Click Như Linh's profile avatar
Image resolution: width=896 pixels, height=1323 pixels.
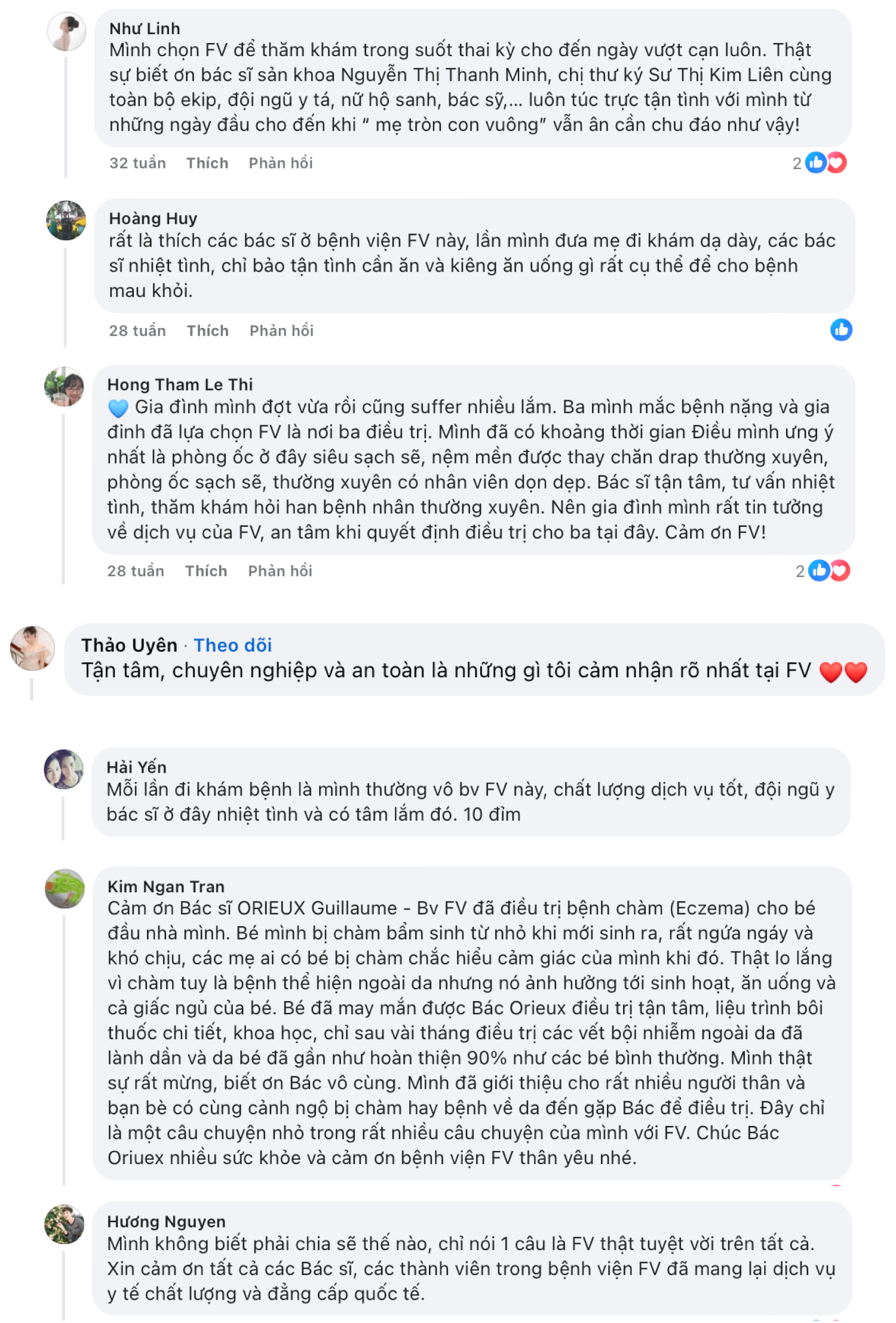point(66,32)
